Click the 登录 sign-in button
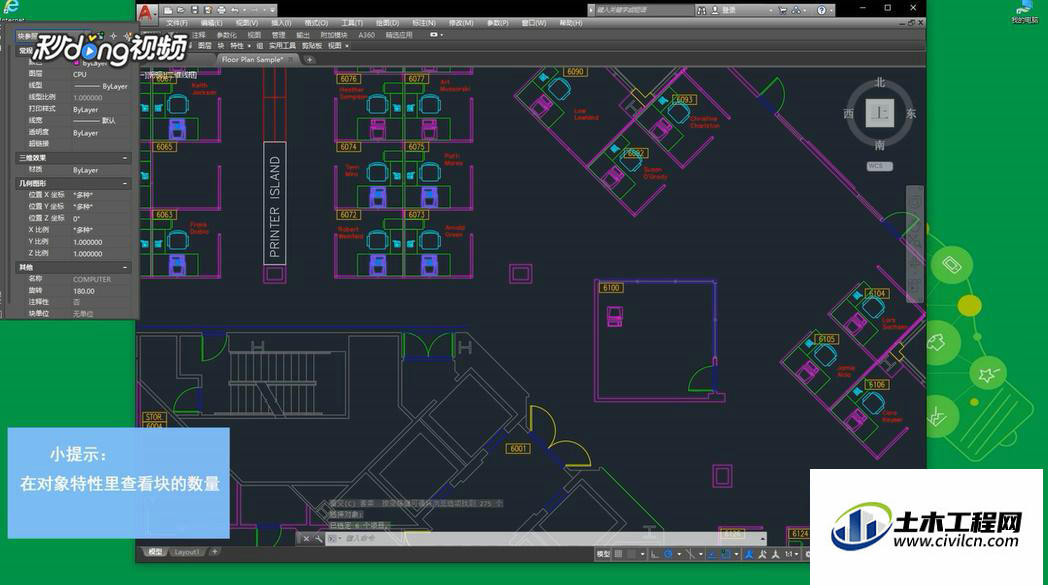This screenshot has width=1048, height=585. [x=724, y=10]
